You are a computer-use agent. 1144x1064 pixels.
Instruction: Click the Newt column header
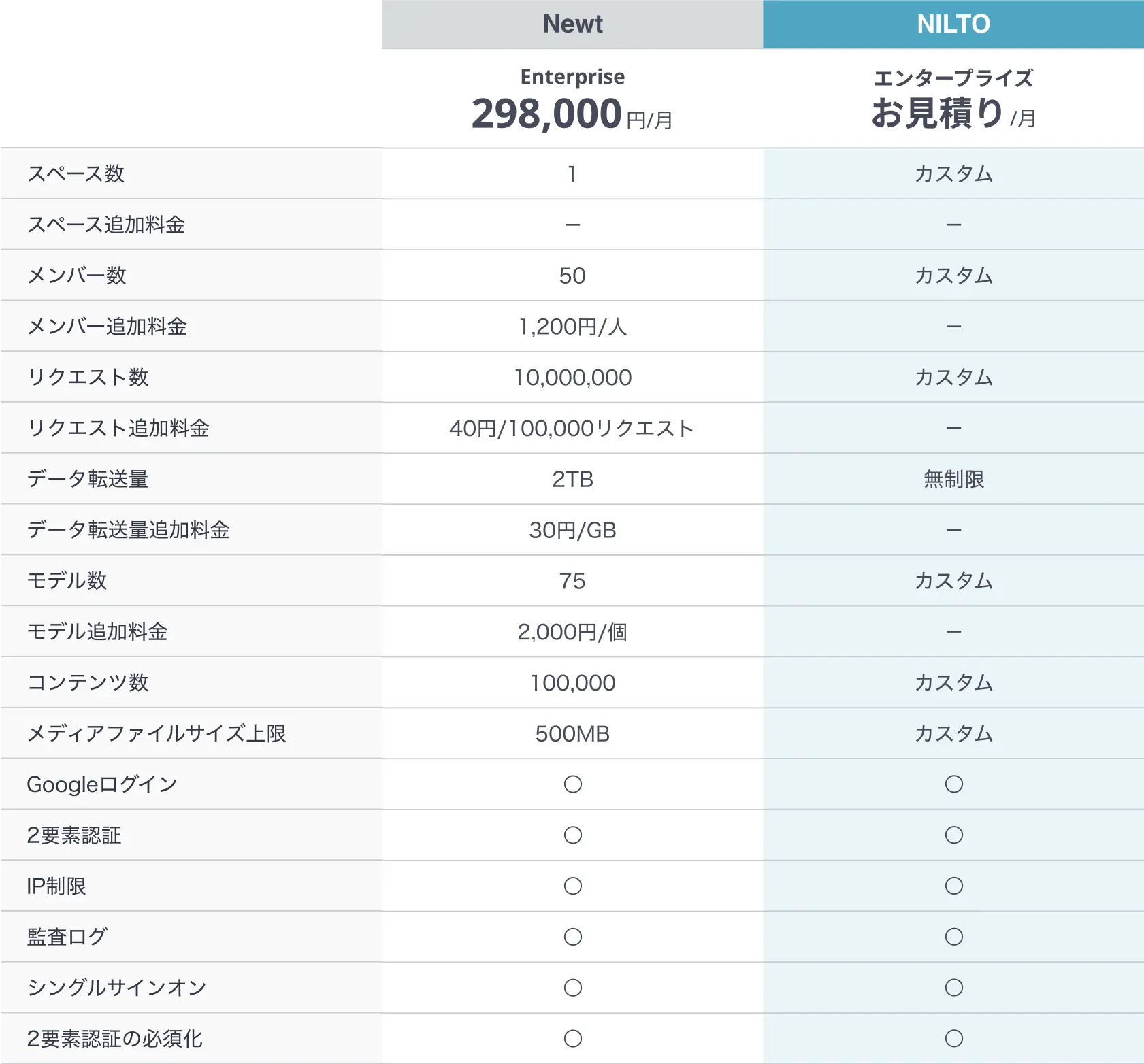[572, 24]
